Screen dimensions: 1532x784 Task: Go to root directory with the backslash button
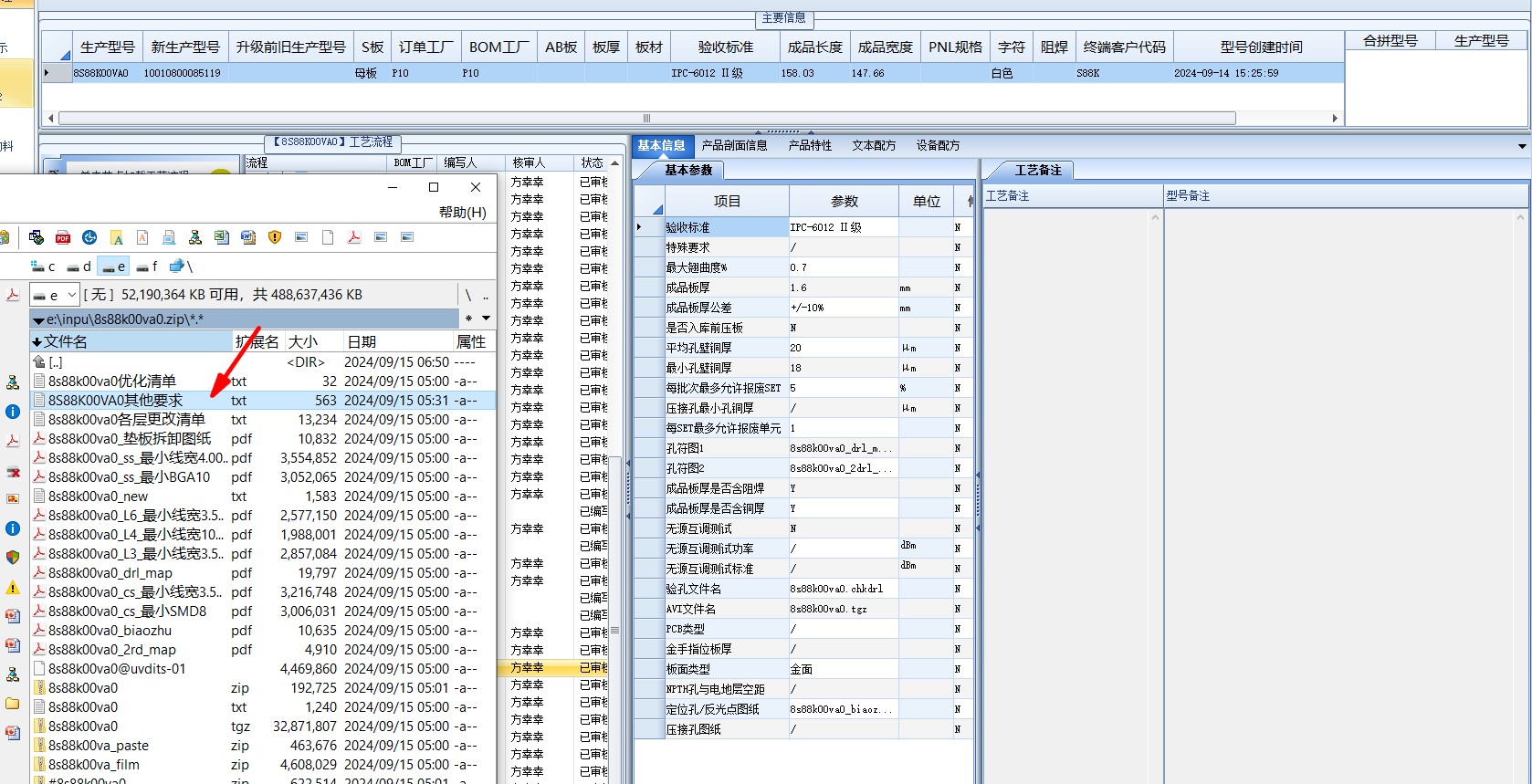click(468, 295)
